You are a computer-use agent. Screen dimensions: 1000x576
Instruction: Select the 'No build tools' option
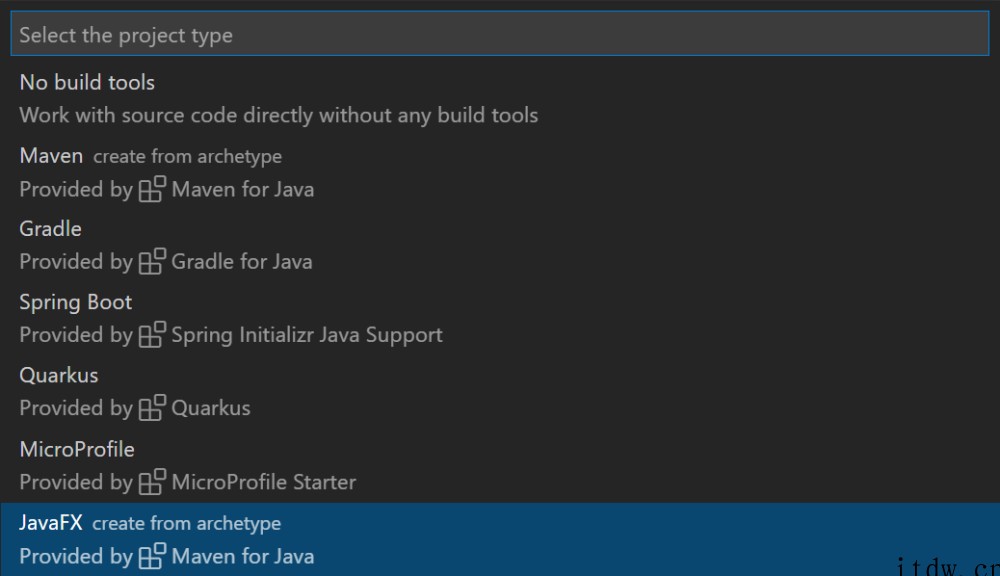pos(87,82)
